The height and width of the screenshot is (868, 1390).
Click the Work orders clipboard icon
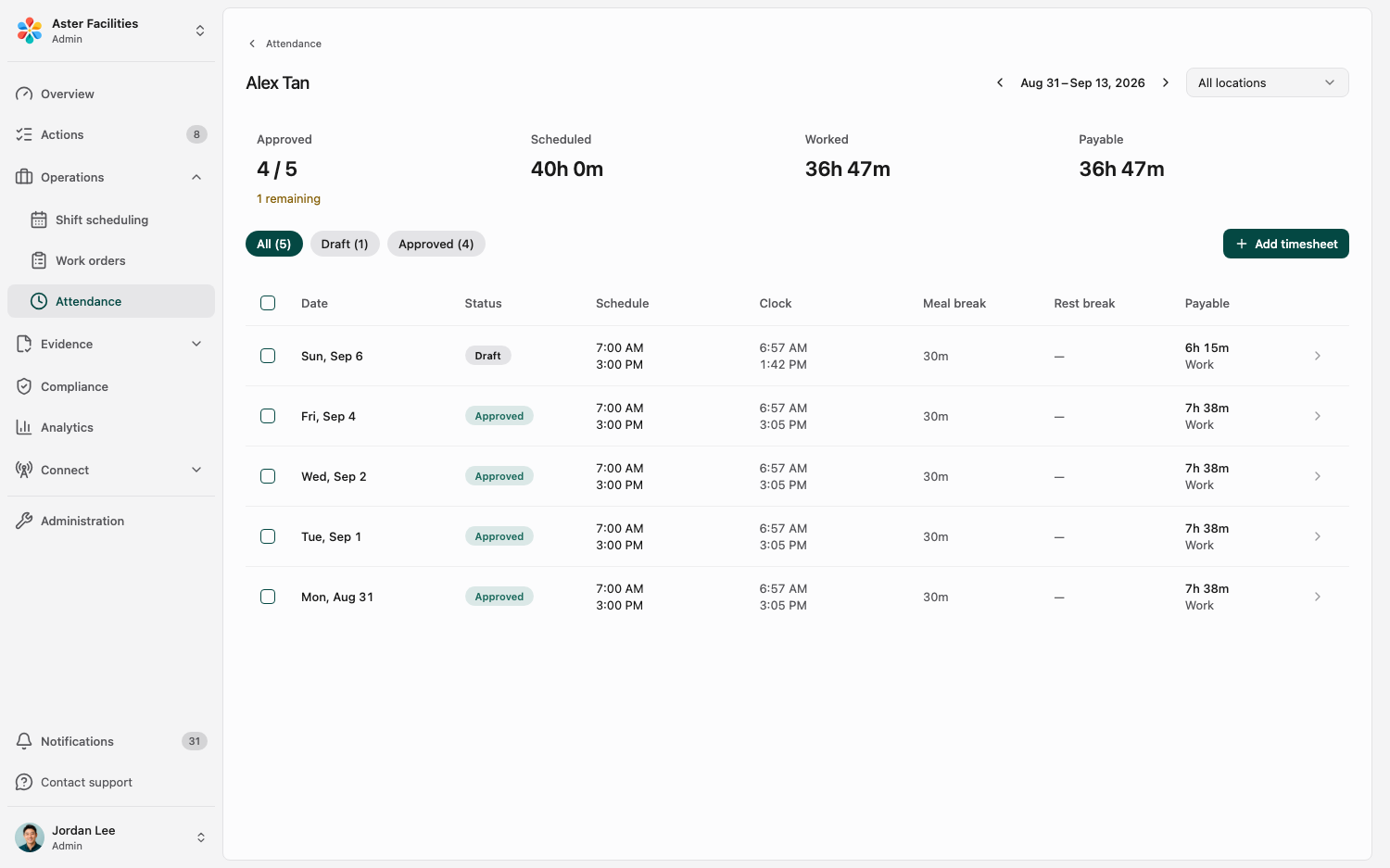pos(39,260)
